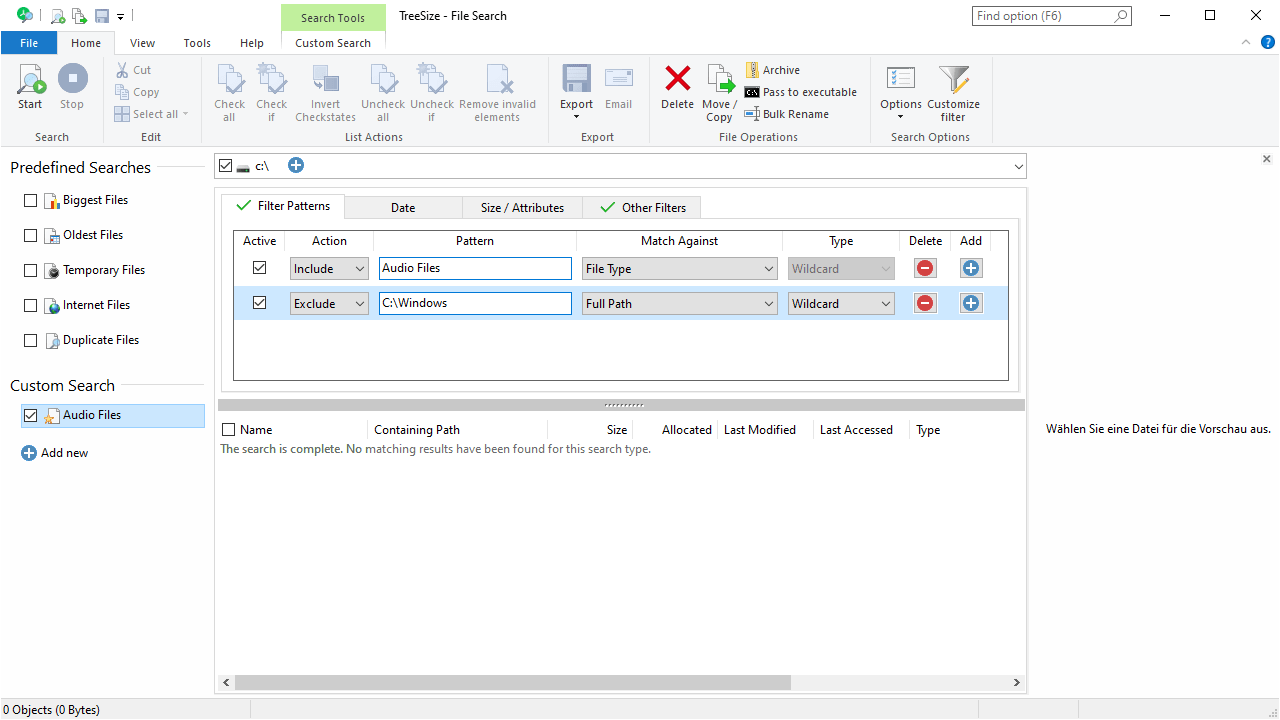This screenshot has width=1280, height=720.
Task: Select Add new custom search
Action: (55, 452)
